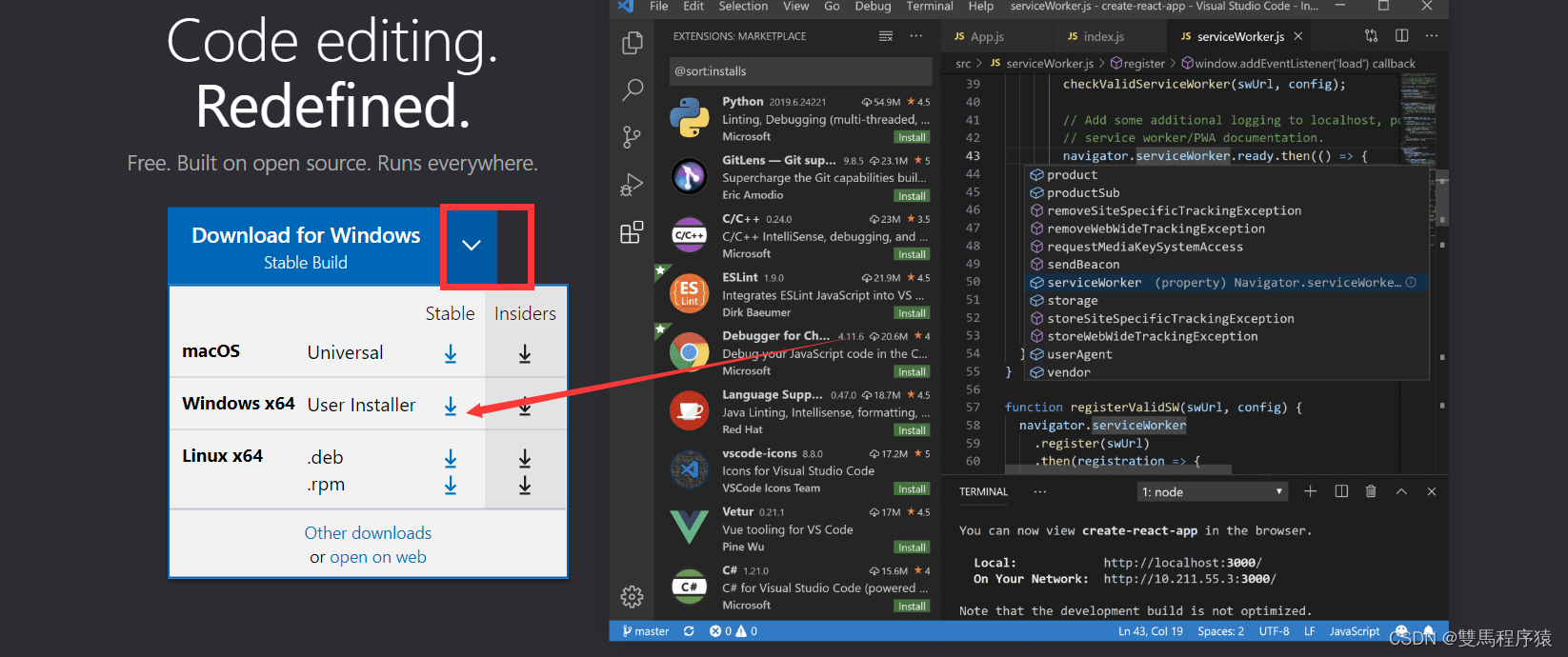Viewport: 1568px width, 657px height.
Task: Install the Python extension
Action: [x=912, y=137]
